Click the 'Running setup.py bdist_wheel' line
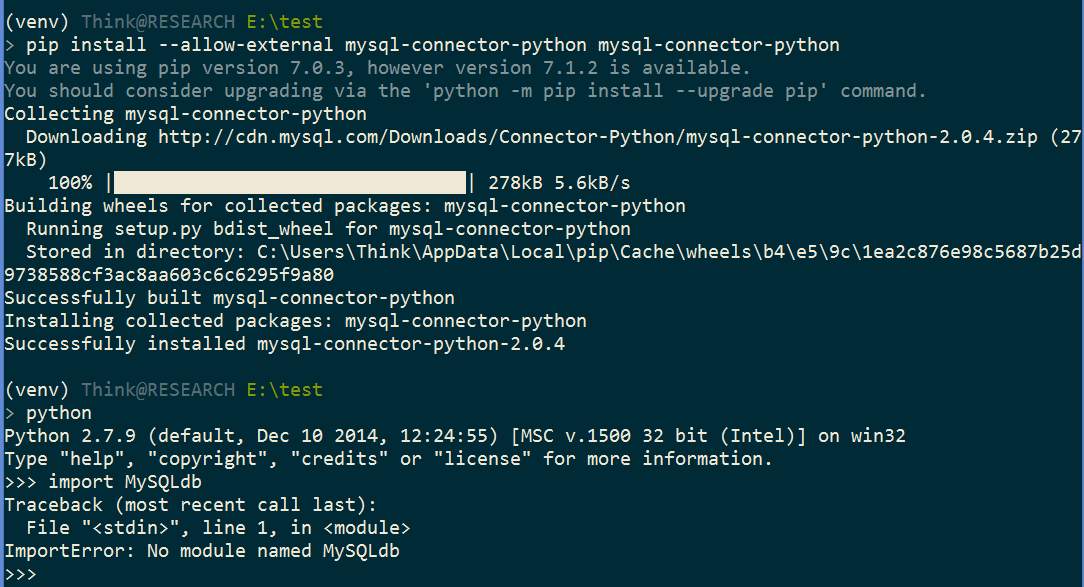Screen dimensions: 1084x587 pos(328,229)
